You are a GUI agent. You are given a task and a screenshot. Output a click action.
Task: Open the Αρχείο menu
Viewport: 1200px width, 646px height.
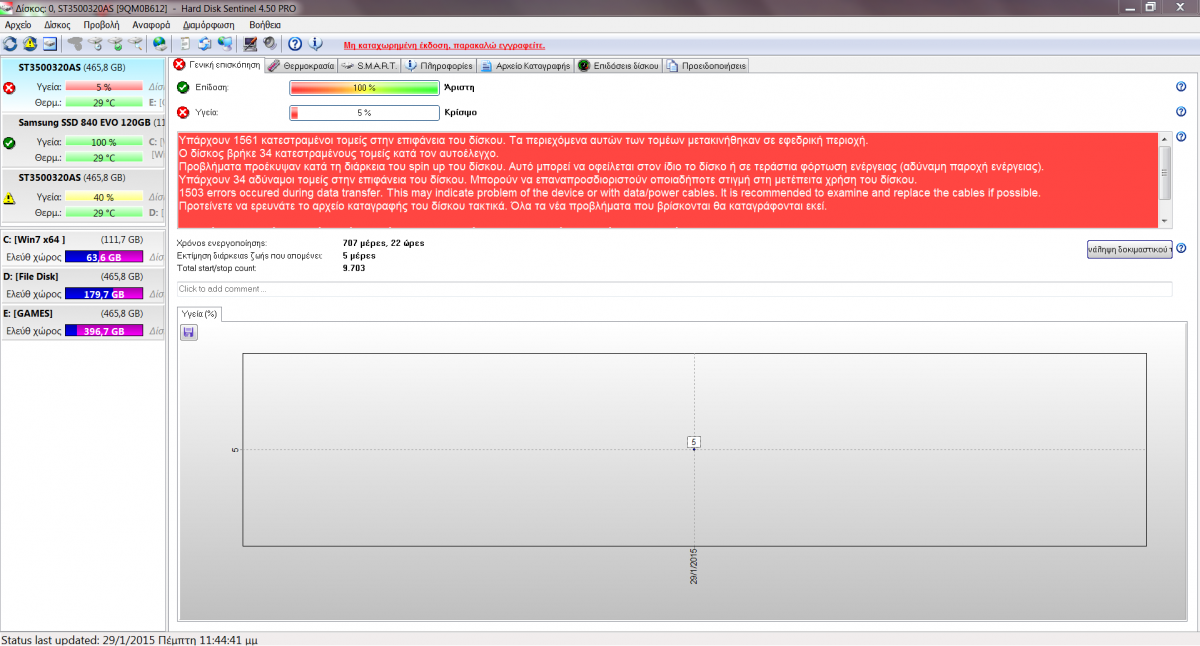click(18, 24)
